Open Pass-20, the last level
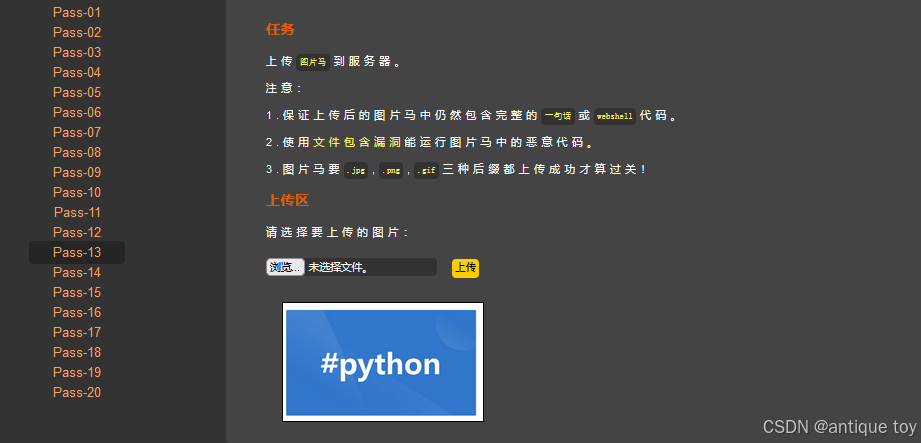 pos(77,392)
